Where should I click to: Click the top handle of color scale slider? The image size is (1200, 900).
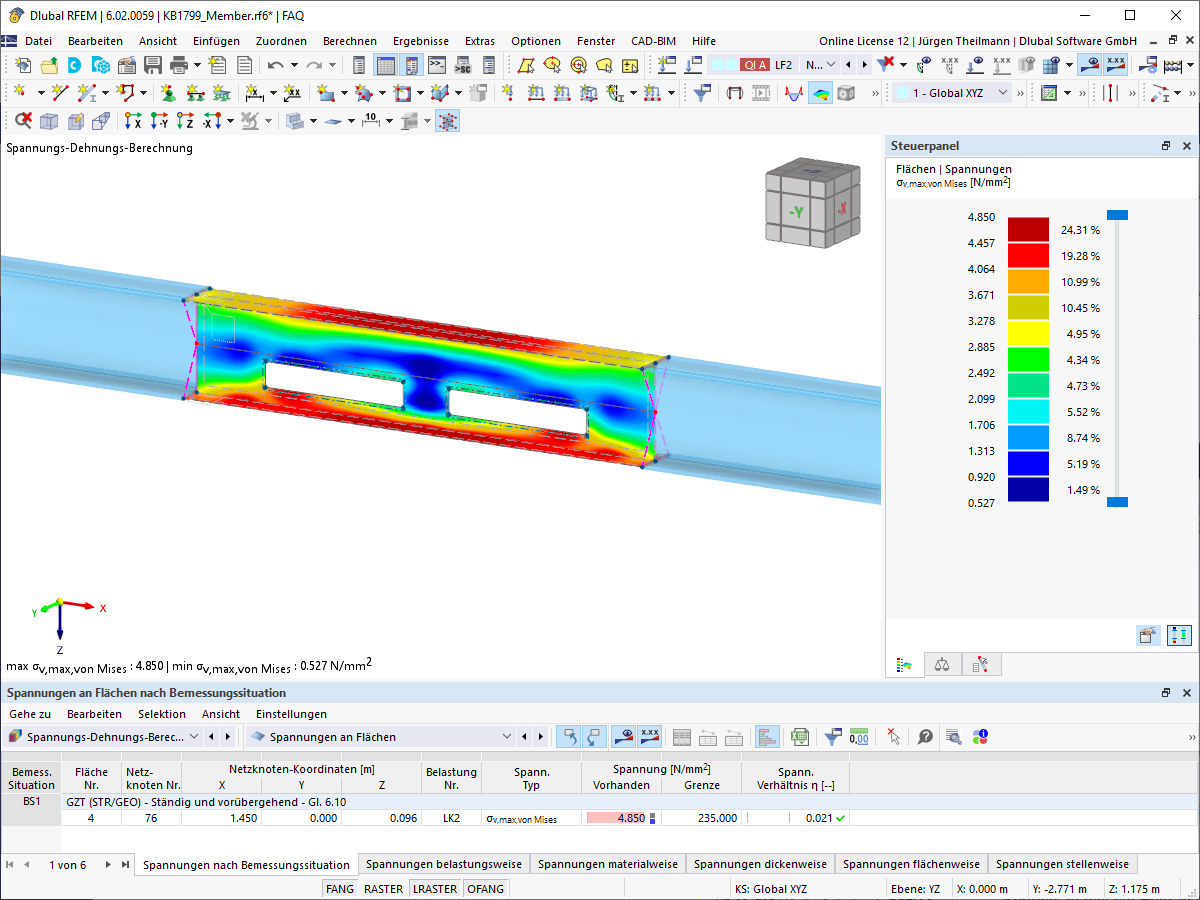click(1117, 215)
